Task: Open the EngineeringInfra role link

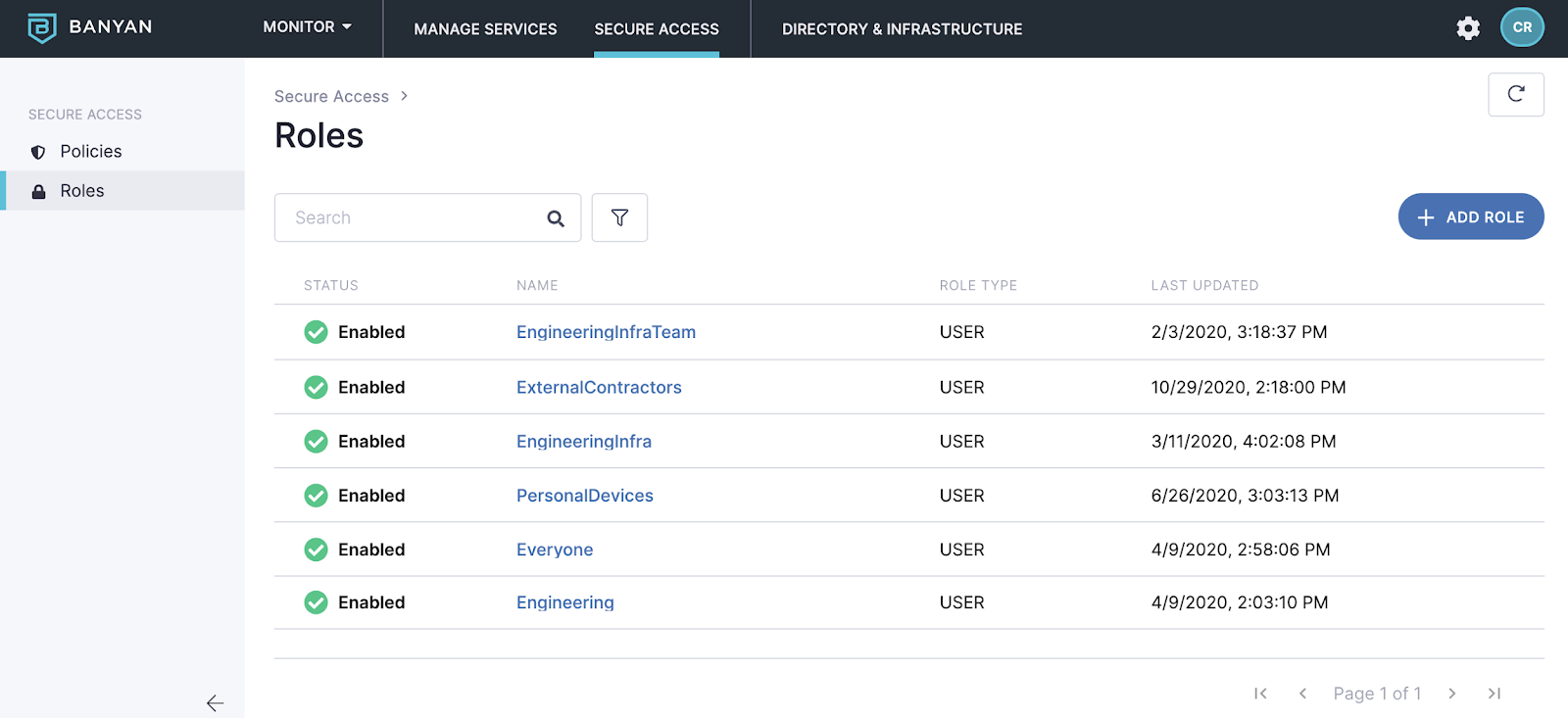Action: [x=584, y=442]
